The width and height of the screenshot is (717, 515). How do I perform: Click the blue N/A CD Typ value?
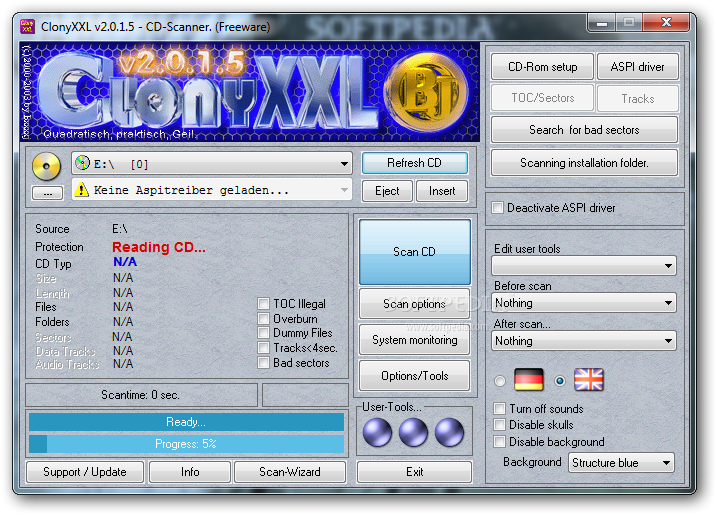(125, 262)
